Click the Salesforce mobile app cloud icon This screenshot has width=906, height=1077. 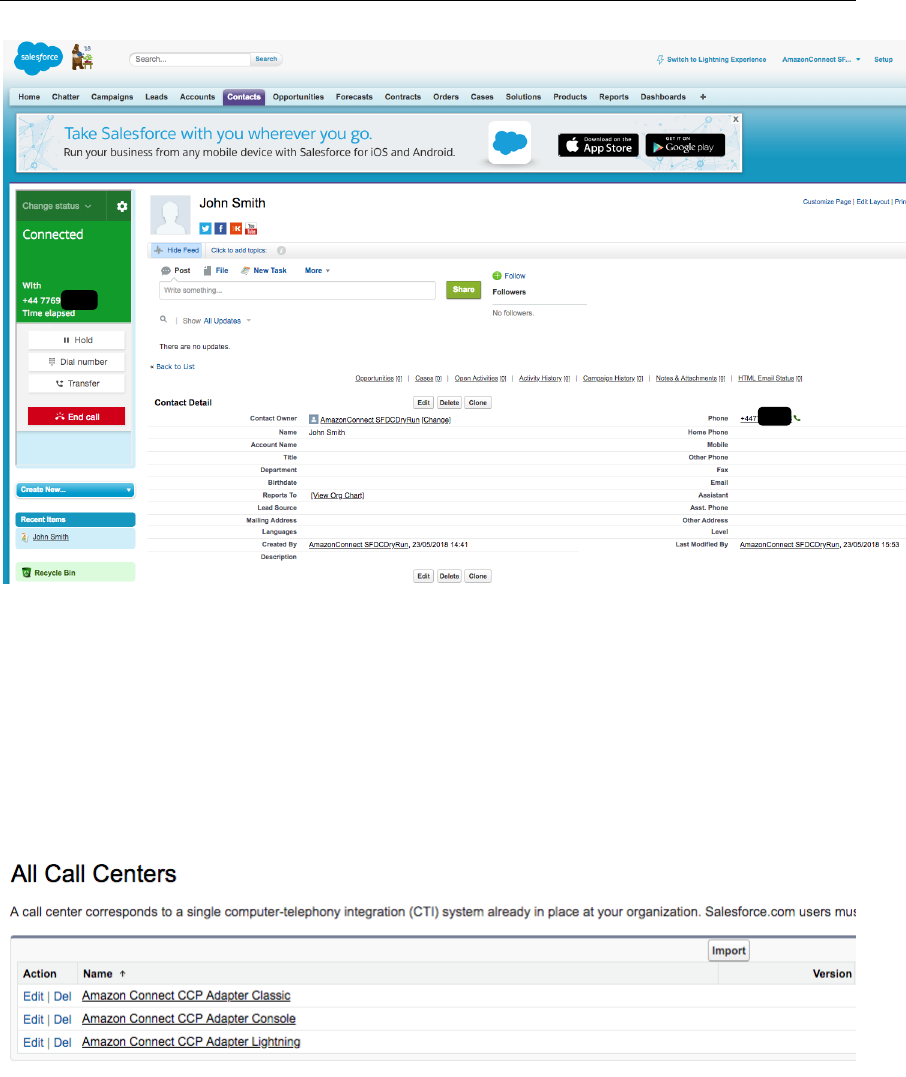510,143
